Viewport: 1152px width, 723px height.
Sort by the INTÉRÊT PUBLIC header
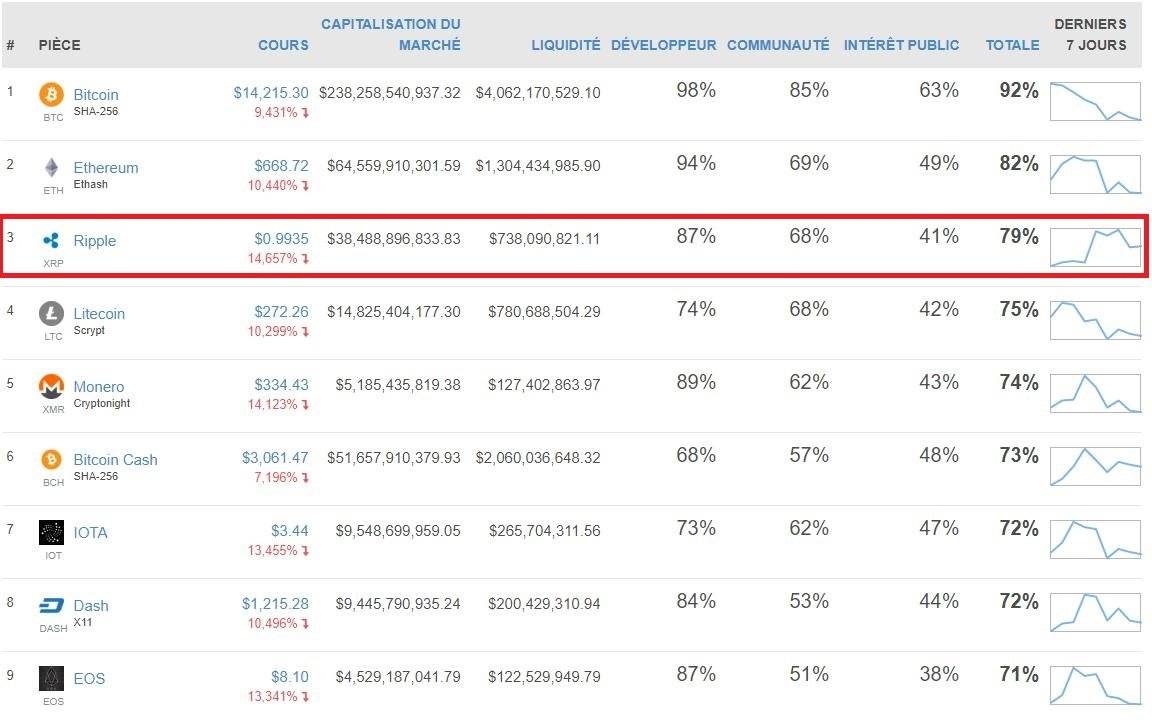click(x=901, y=45)
